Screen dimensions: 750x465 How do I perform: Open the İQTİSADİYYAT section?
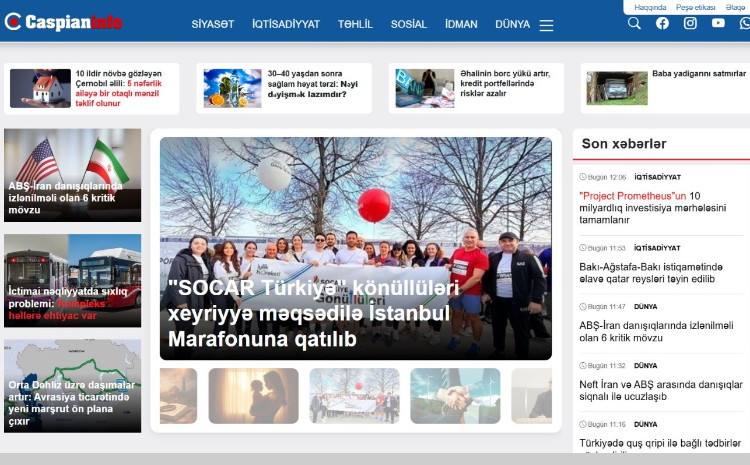coord(286,25)
